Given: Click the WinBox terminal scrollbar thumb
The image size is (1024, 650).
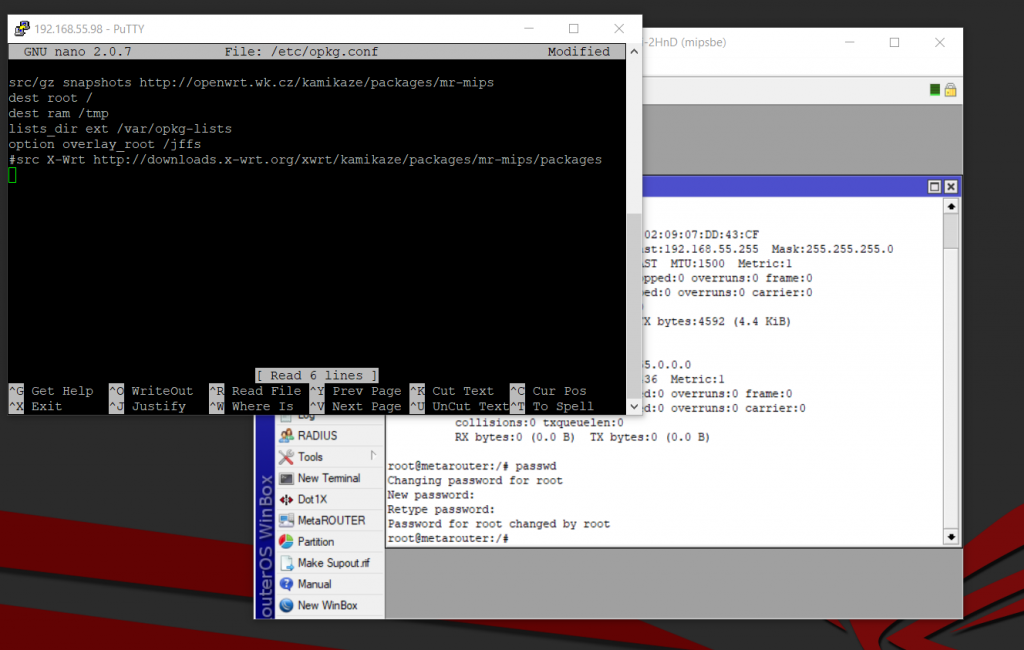Looking at the screenshot, I should [x=951, y=231].
